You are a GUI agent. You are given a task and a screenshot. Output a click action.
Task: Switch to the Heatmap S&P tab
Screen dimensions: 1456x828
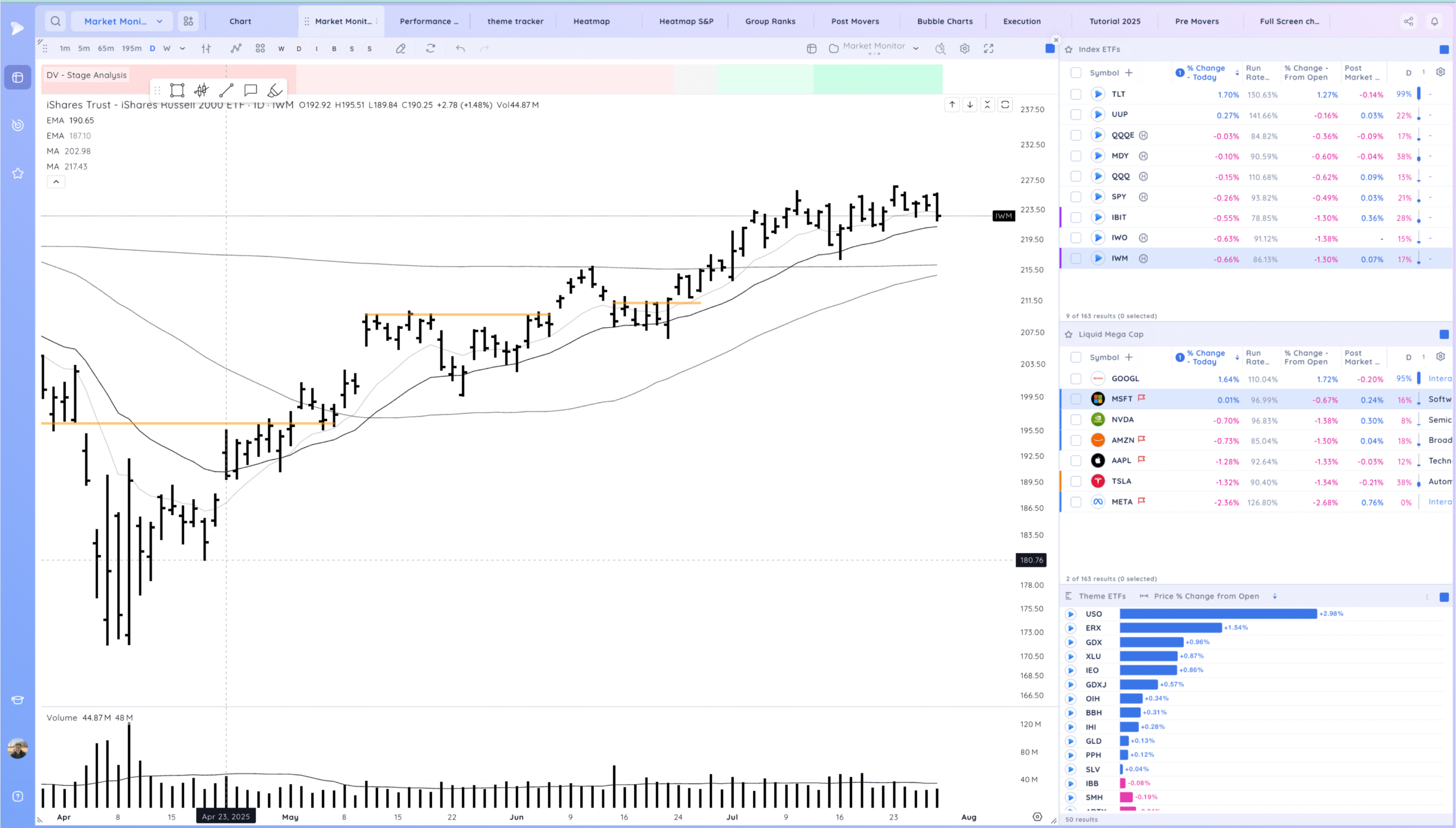coord(686,21)
